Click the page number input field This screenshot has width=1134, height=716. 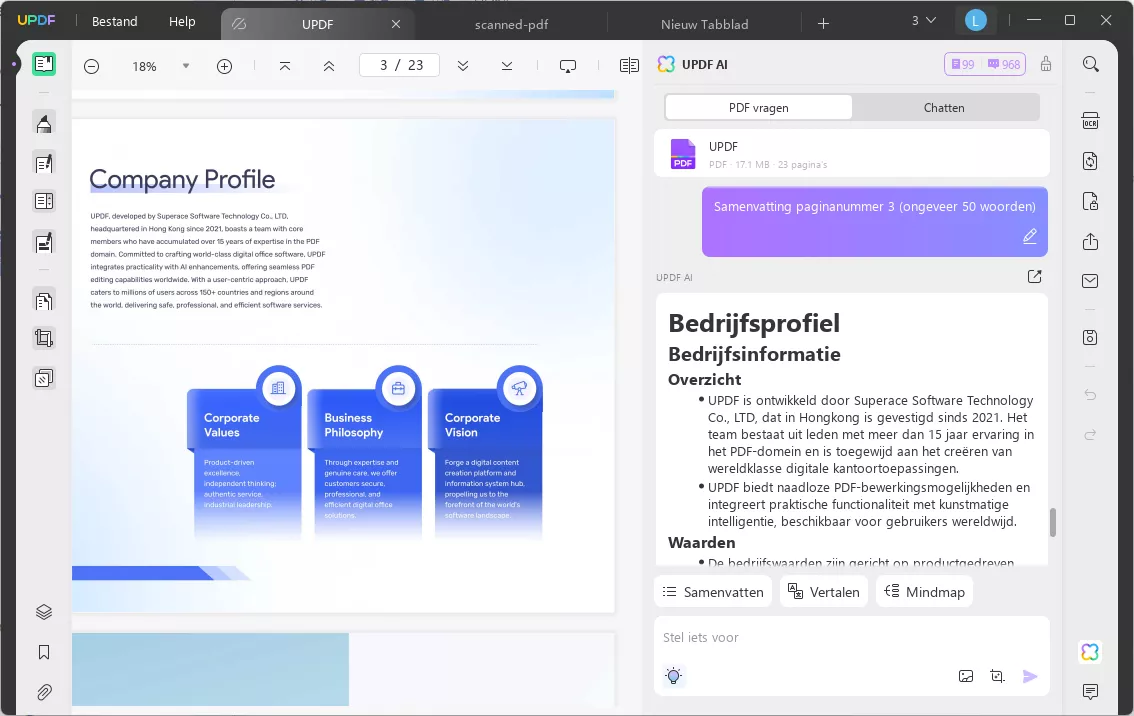pyautogui.click(x=399, y=65)
